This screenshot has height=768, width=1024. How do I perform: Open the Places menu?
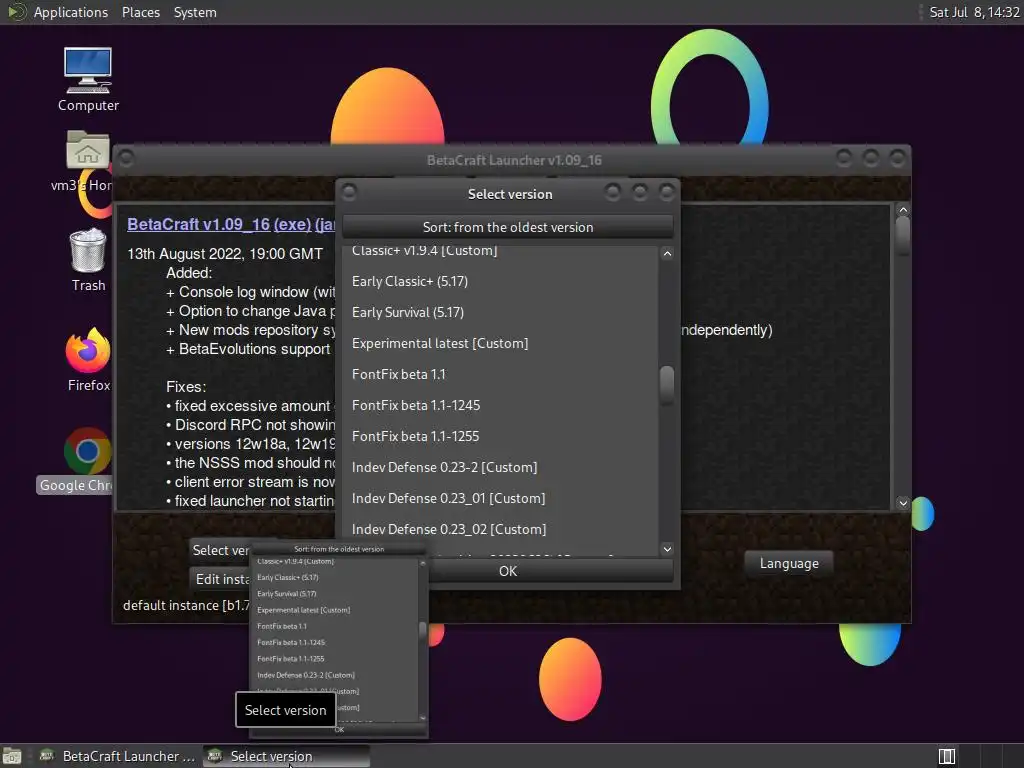[x=140, y=12]
